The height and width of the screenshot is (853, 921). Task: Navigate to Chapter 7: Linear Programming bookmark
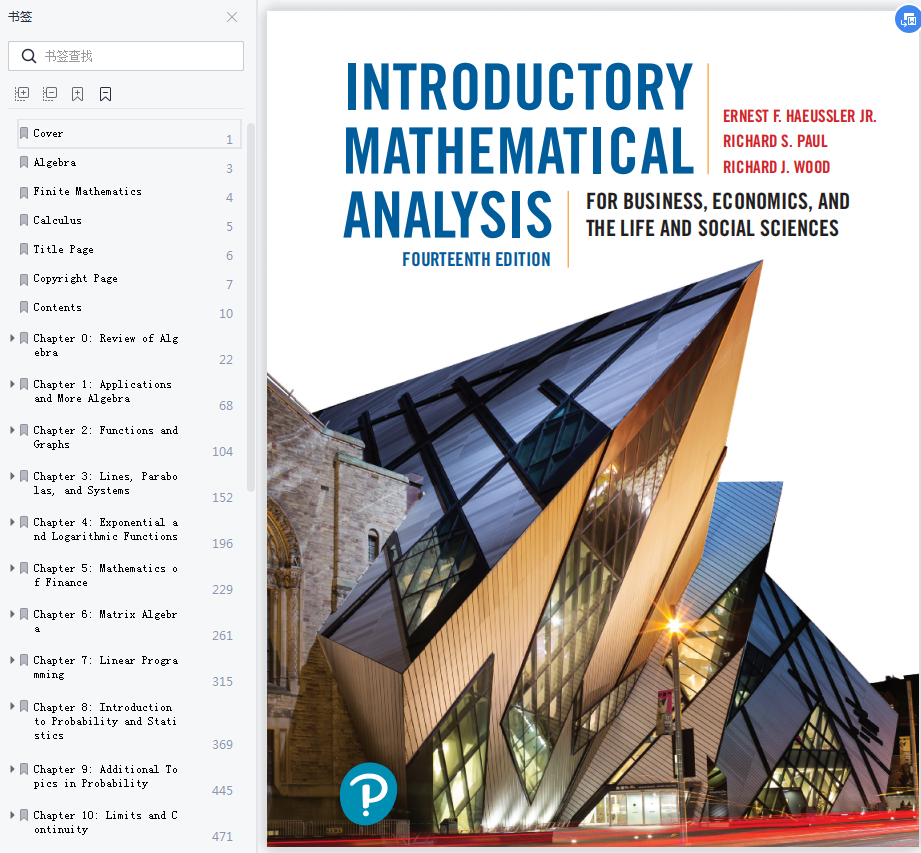coord(106,667)
